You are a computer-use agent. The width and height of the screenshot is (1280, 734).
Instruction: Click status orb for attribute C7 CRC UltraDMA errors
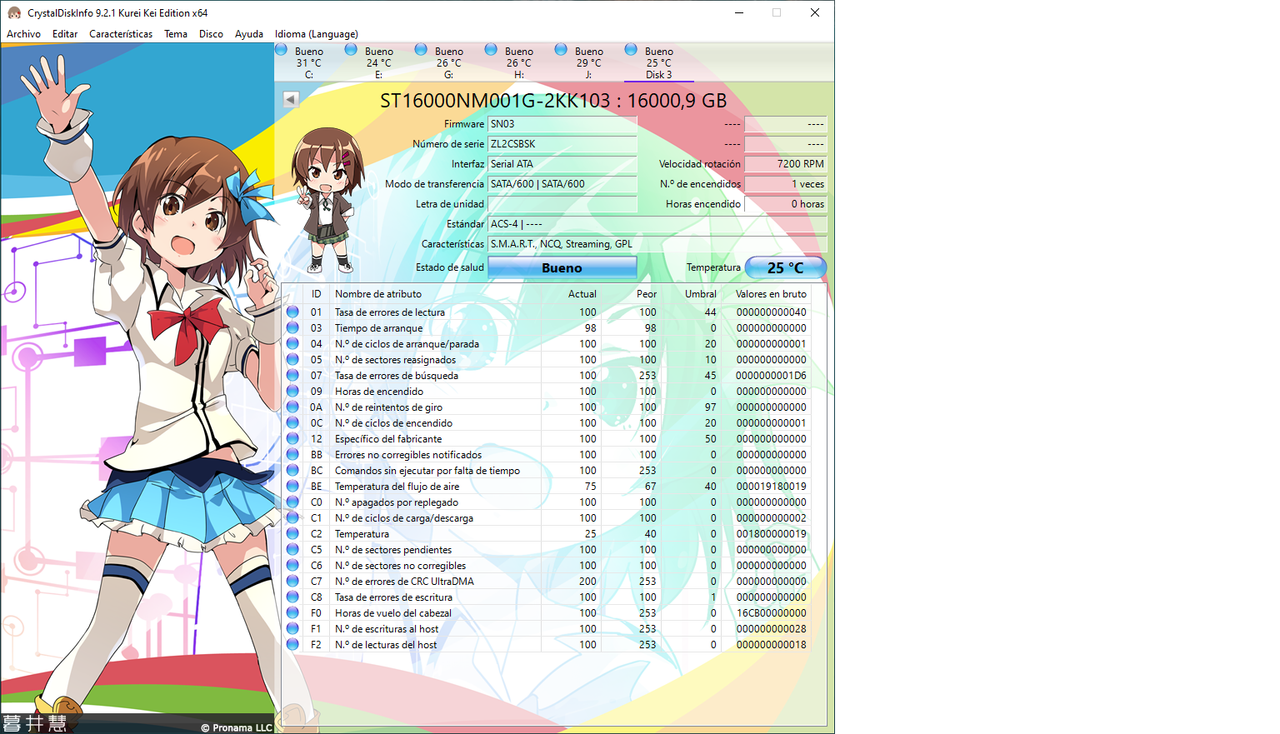(x=293, y=581)
